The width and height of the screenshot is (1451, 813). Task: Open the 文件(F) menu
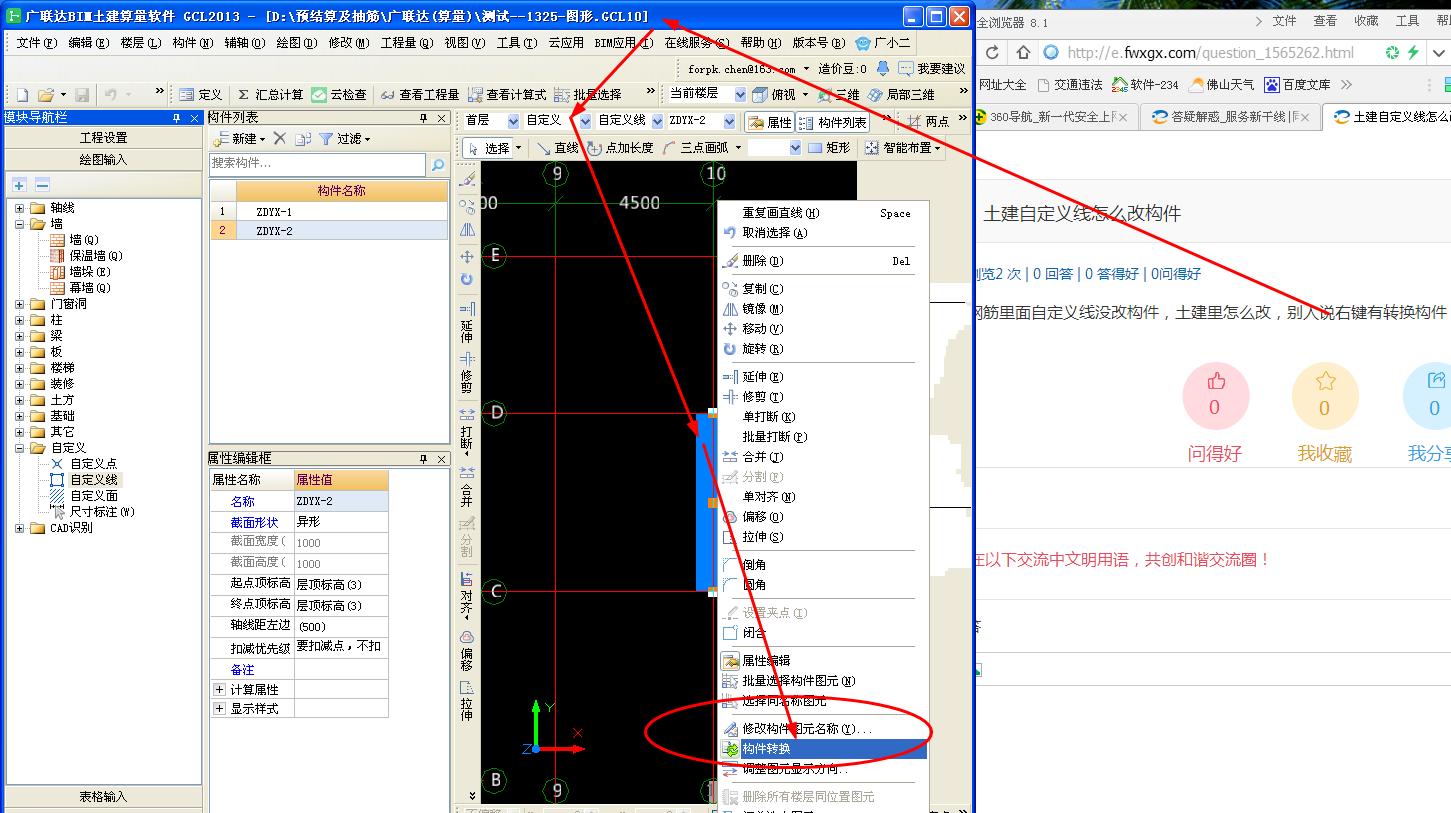pos(36,43)
